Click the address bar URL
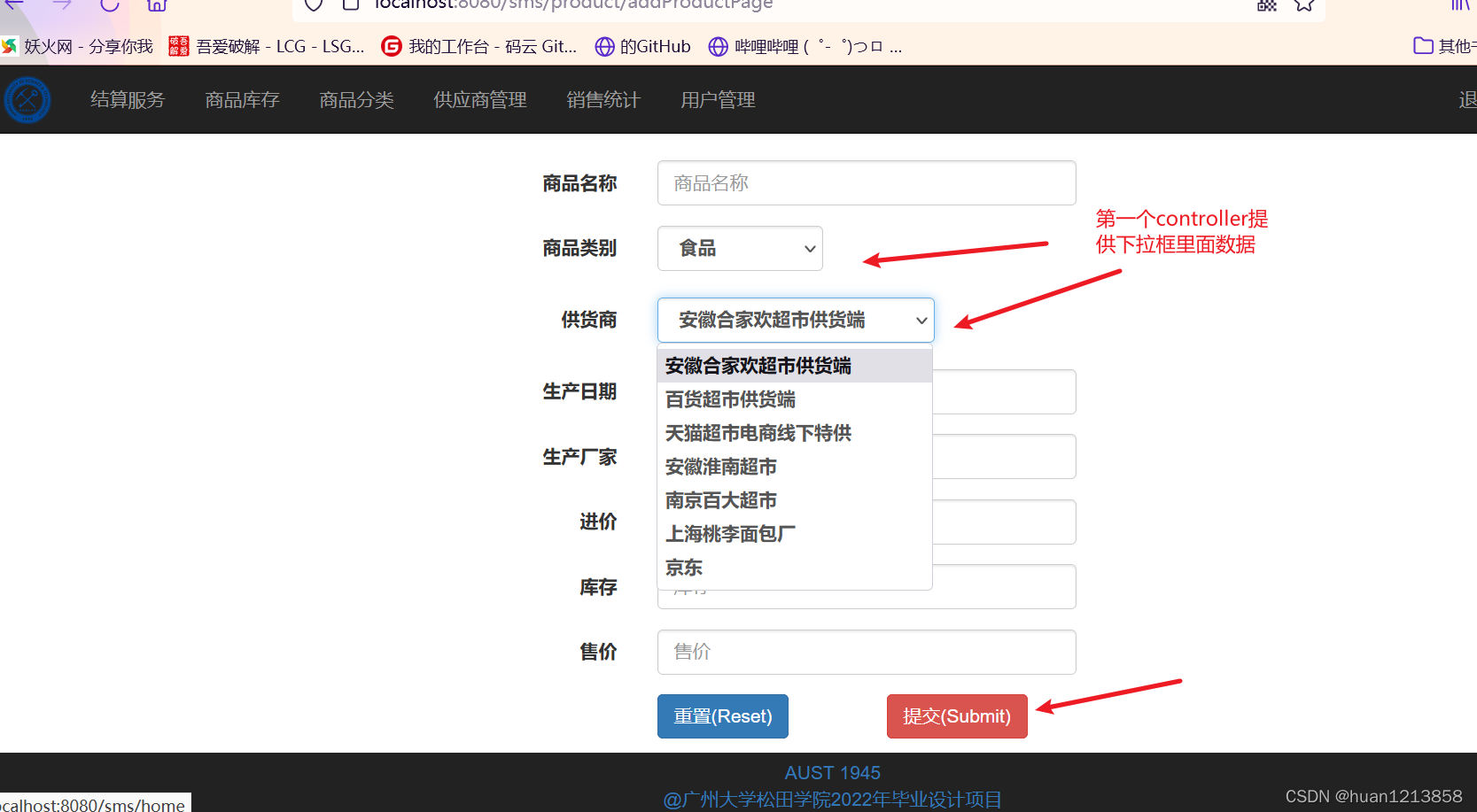Viewport: 1477px width, 812px height. [x=573, y=4]
